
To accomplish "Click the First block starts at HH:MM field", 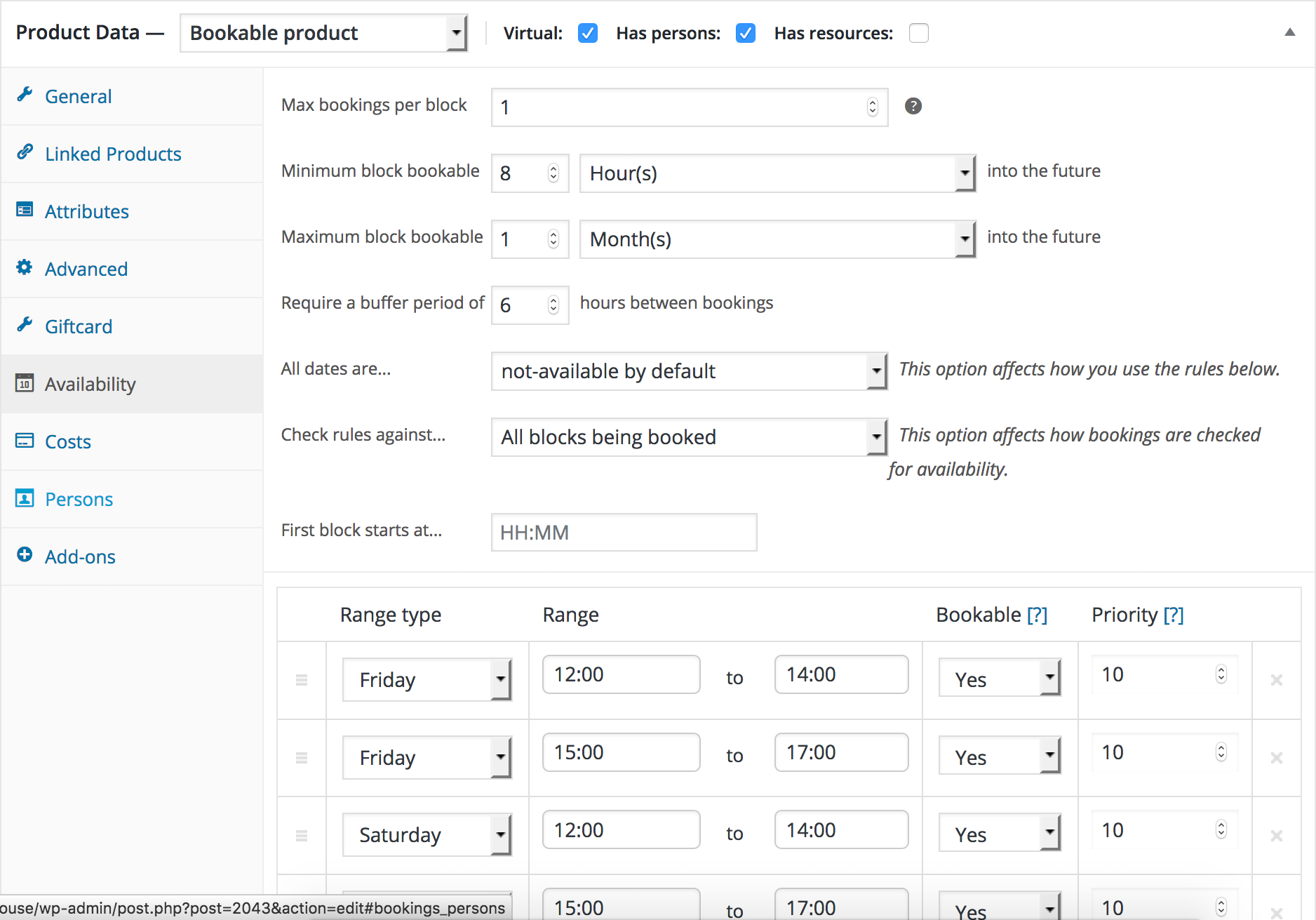I will pos(624,533).
